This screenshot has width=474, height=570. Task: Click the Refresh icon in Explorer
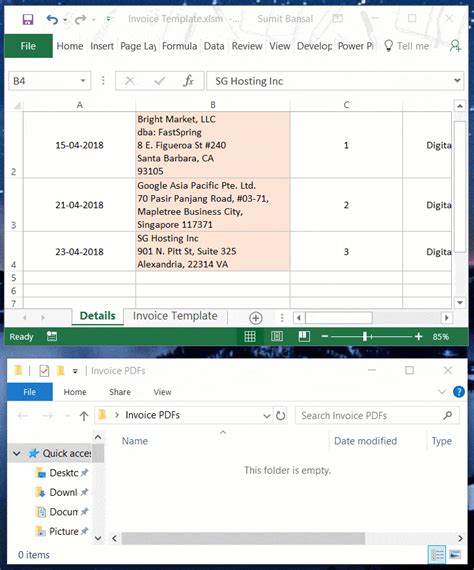click(280, 416)
